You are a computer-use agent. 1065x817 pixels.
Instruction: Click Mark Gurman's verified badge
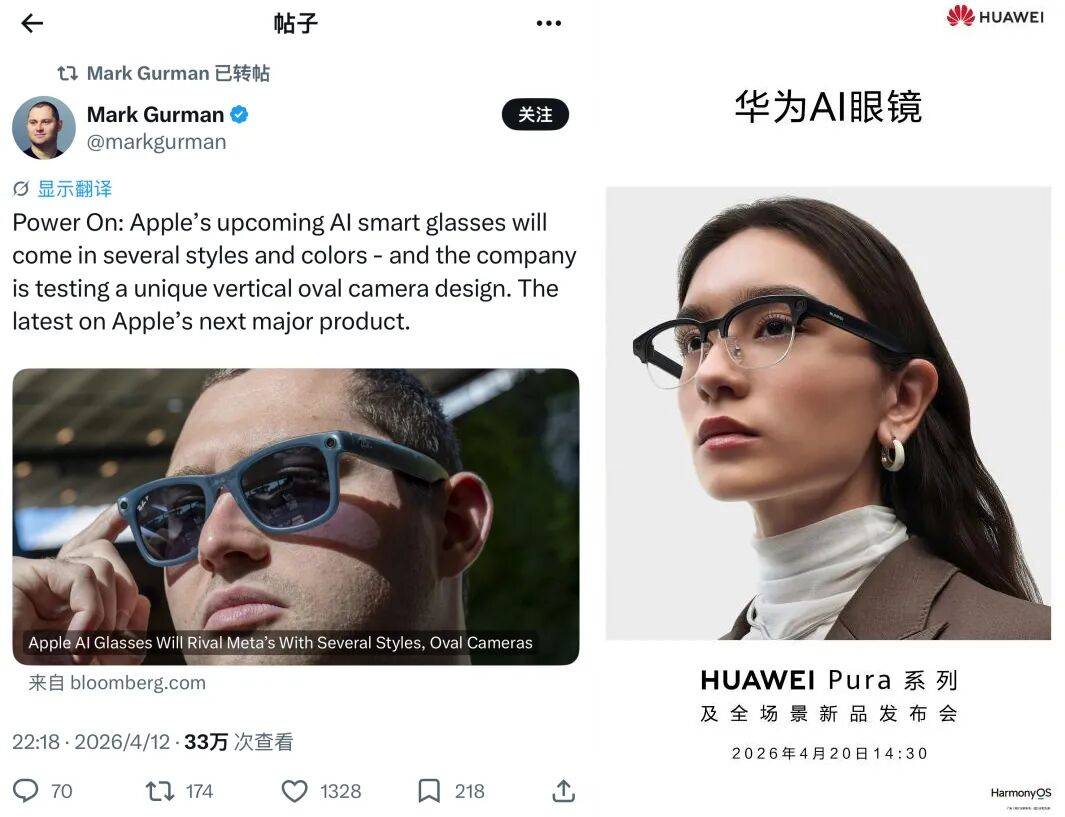click(x=239, y=114)
